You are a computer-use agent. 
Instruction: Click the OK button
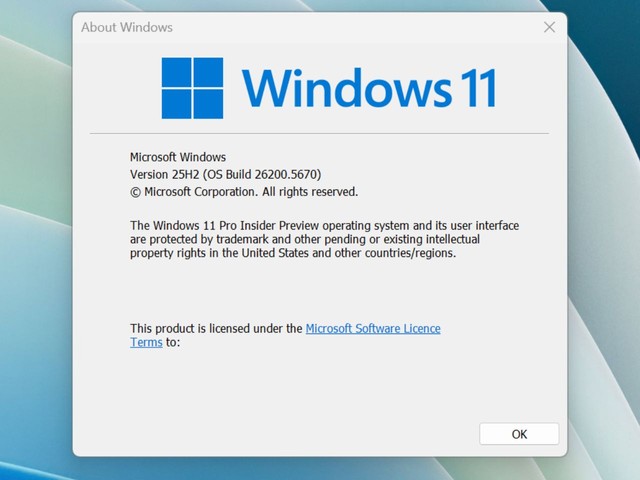pos(519,434)
